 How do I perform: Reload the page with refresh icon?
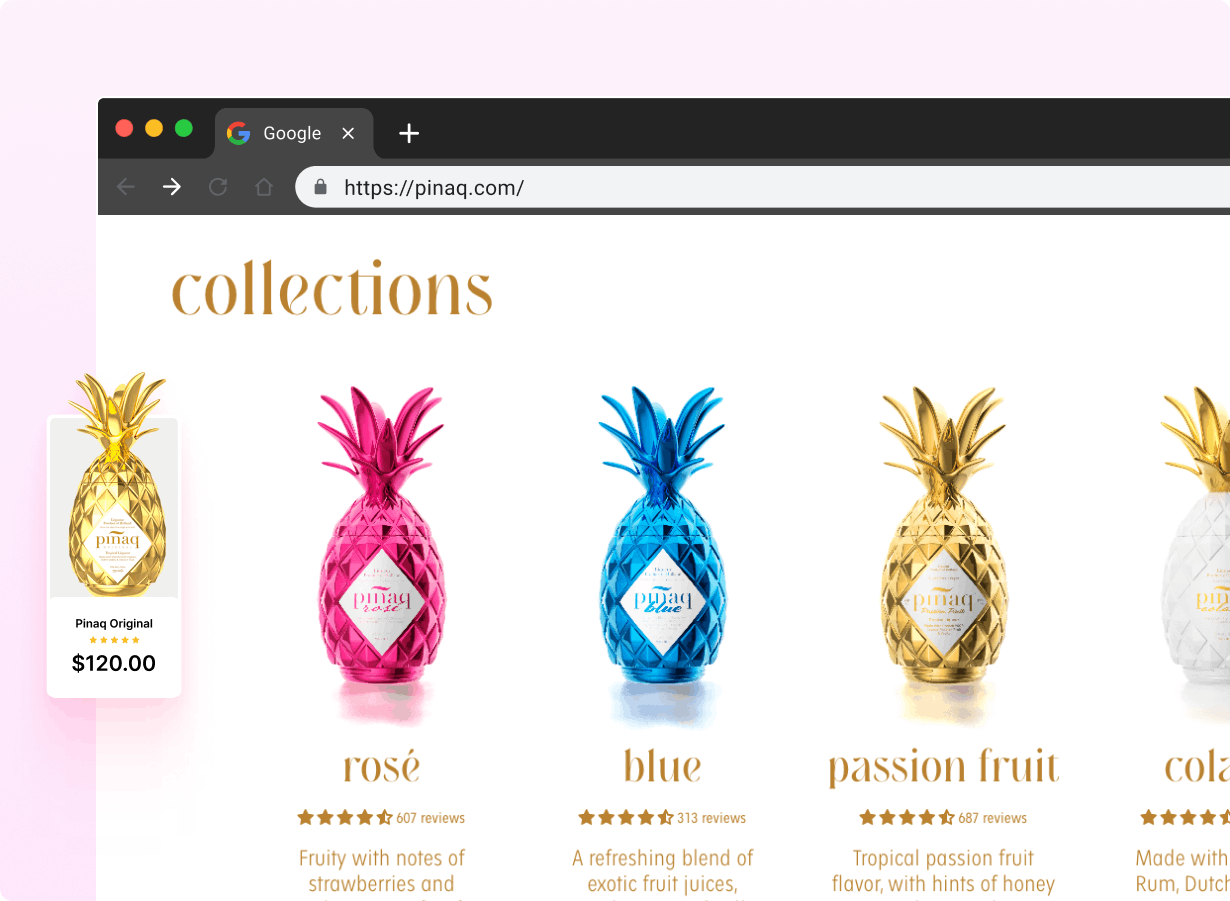218,187
